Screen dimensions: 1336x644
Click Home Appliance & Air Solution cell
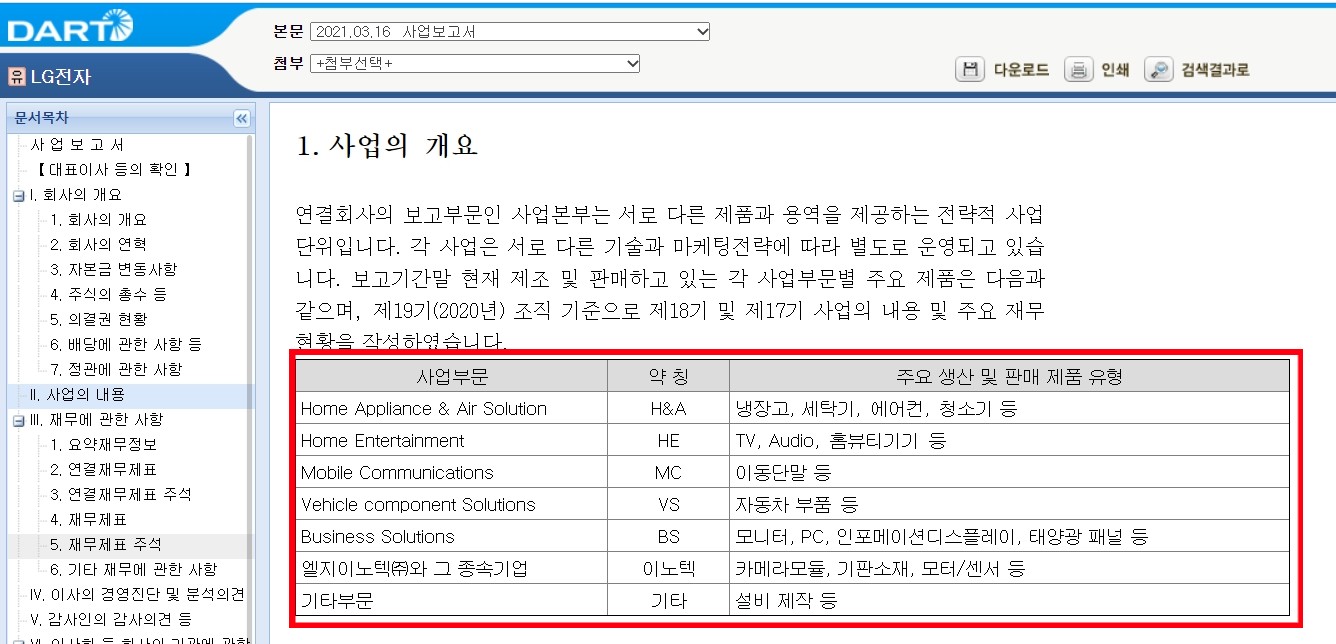[452, 408]
